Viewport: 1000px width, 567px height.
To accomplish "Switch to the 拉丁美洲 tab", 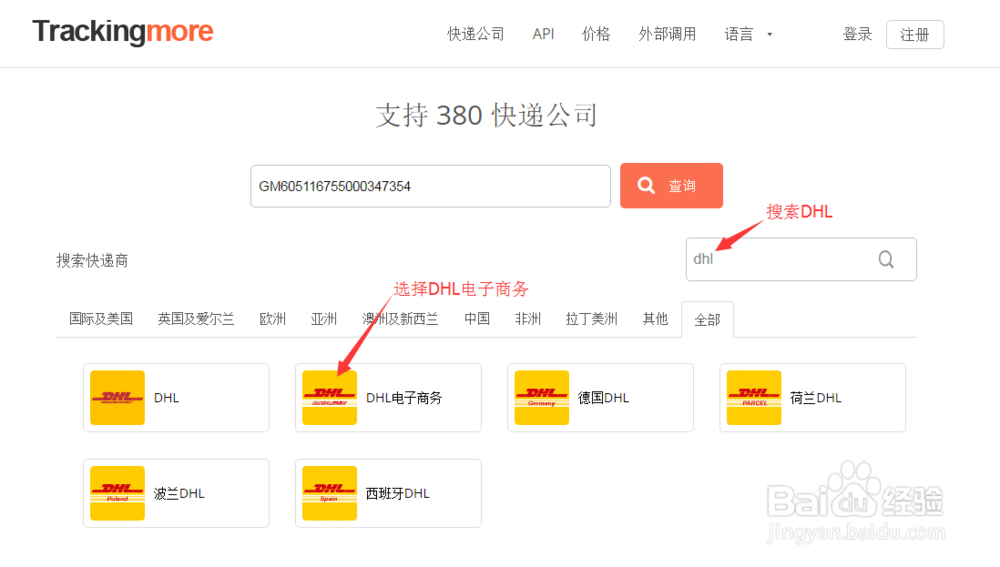I will pyautogui.click(x=591, y=318).
